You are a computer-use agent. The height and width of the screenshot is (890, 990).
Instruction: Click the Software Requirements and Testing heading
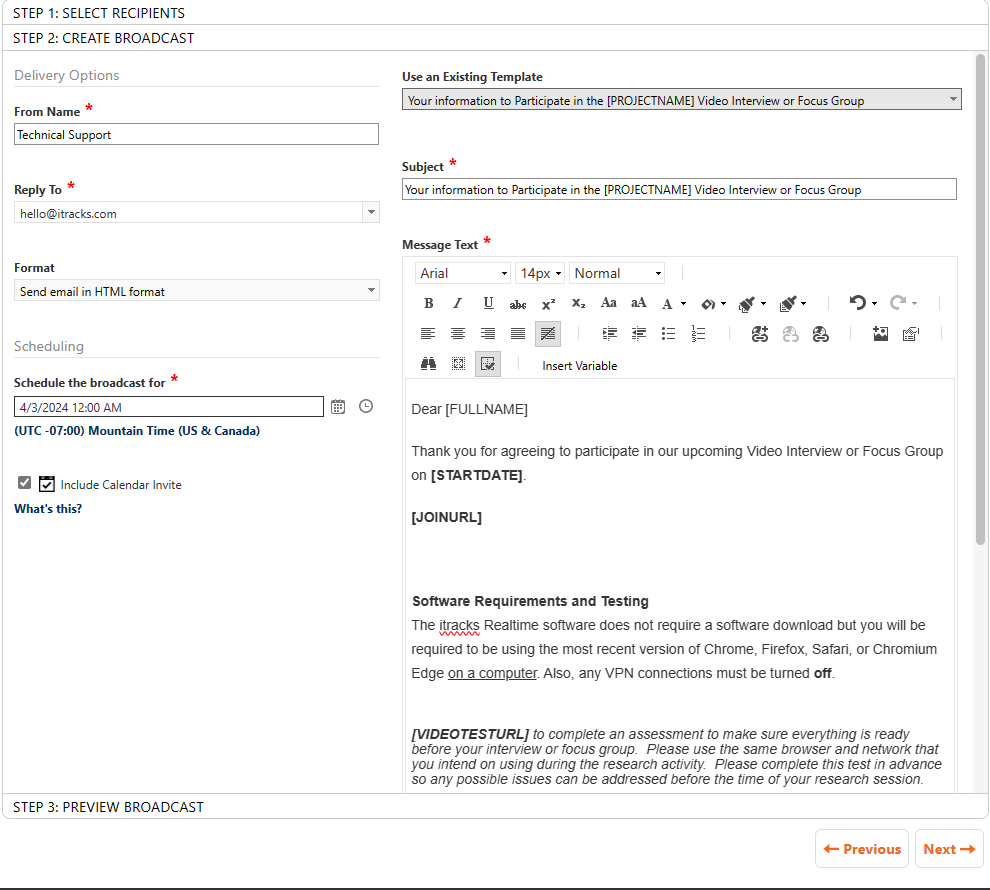coord(530,601)
